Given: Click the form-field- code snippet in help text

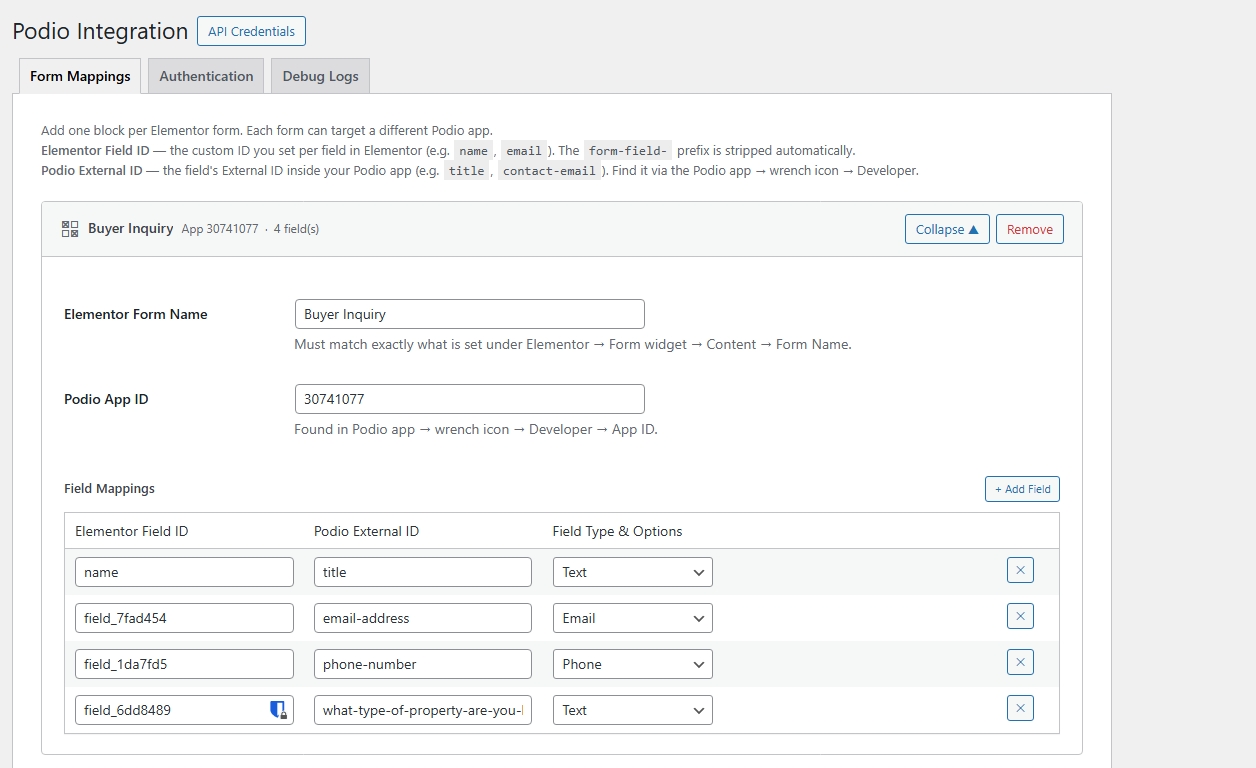Looking at the screenshot, I should pyautogui.click(x=627, y=151).
